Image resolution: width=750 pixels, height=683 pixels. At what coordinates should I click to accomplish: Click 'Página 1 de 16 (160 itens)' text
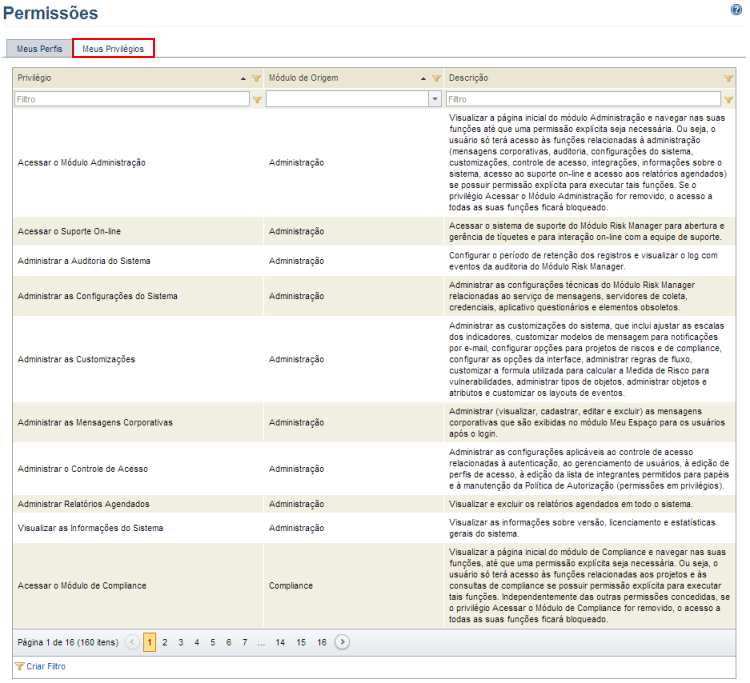pos(67,642)
